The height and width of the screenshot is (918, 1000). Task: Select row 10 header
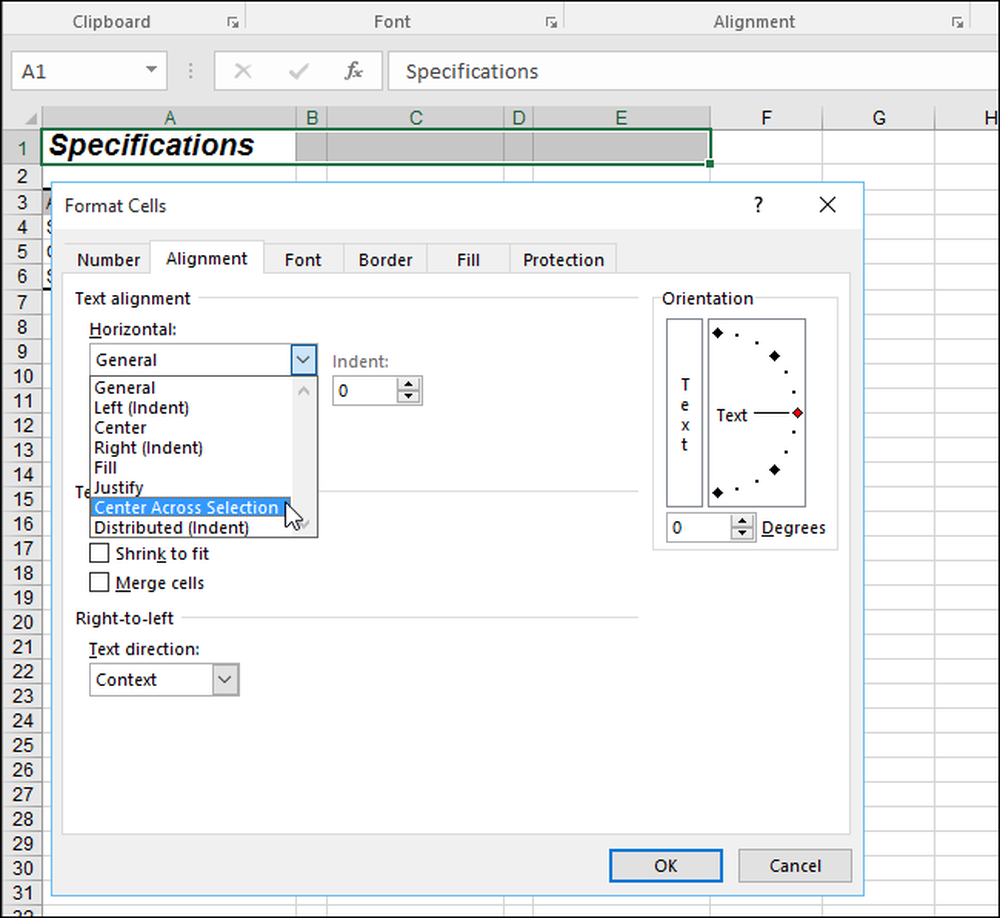point(23,376)
